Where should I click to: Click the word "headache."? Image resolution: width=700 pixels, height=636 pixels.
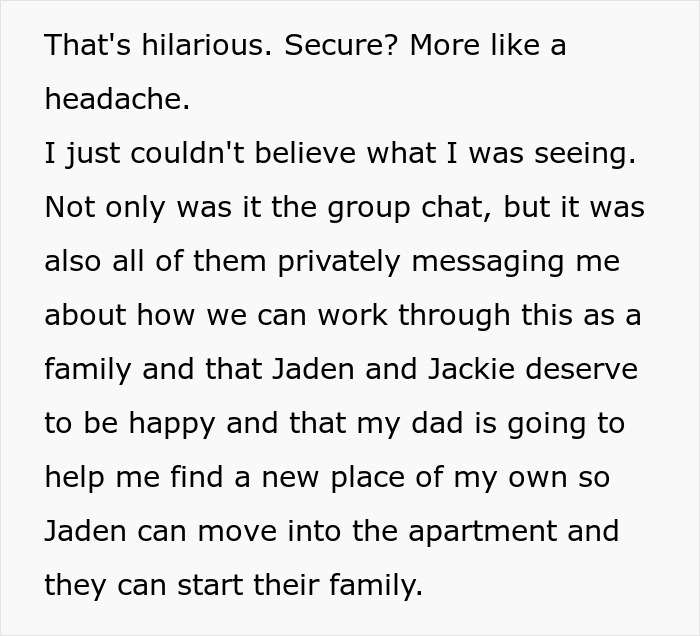pyautogui.click(x=117, y=99)
